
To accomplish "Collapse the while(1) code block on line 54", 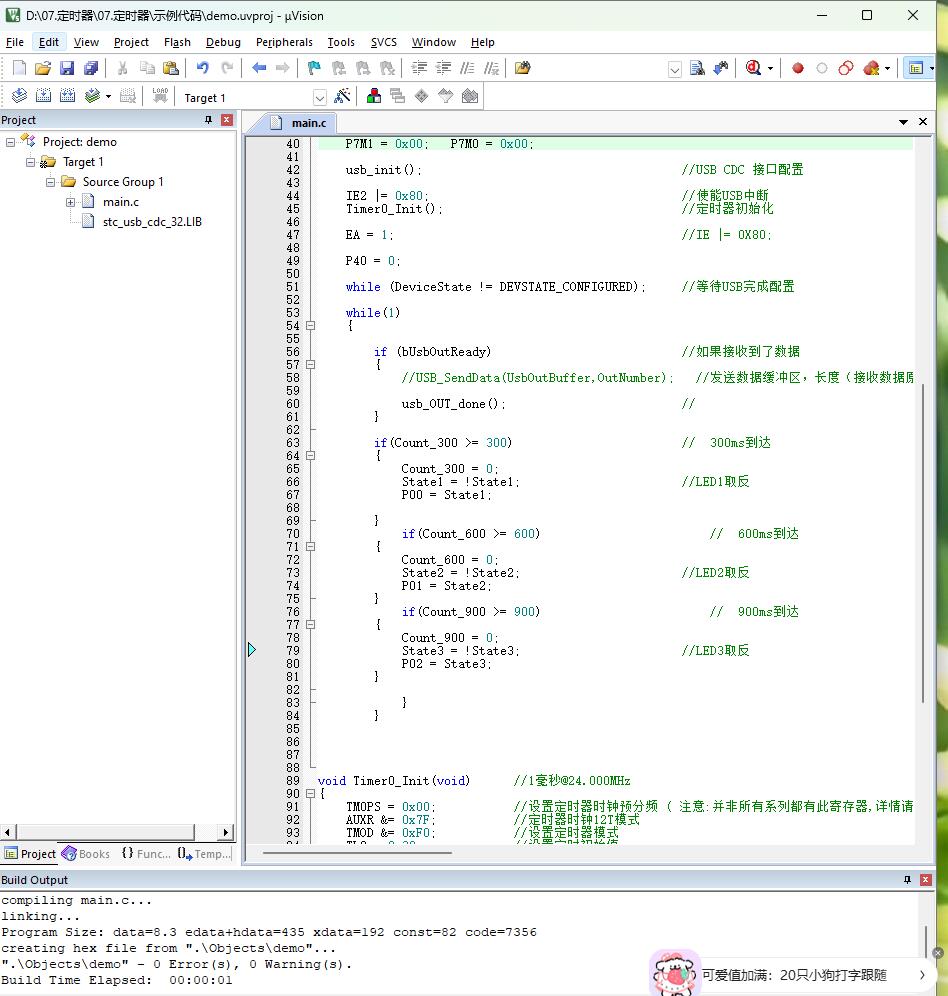I will pos(311,325).
